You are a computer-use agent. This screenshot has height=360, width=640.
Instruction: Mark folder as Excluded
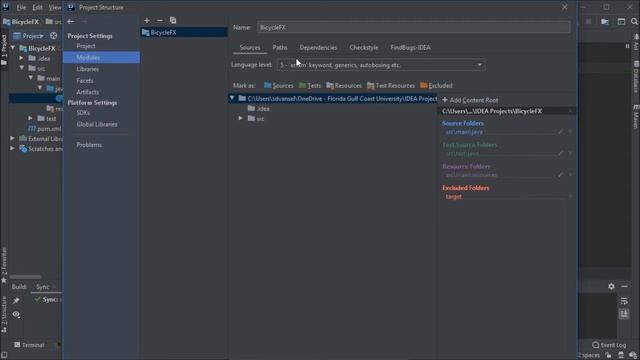point(436,86)
